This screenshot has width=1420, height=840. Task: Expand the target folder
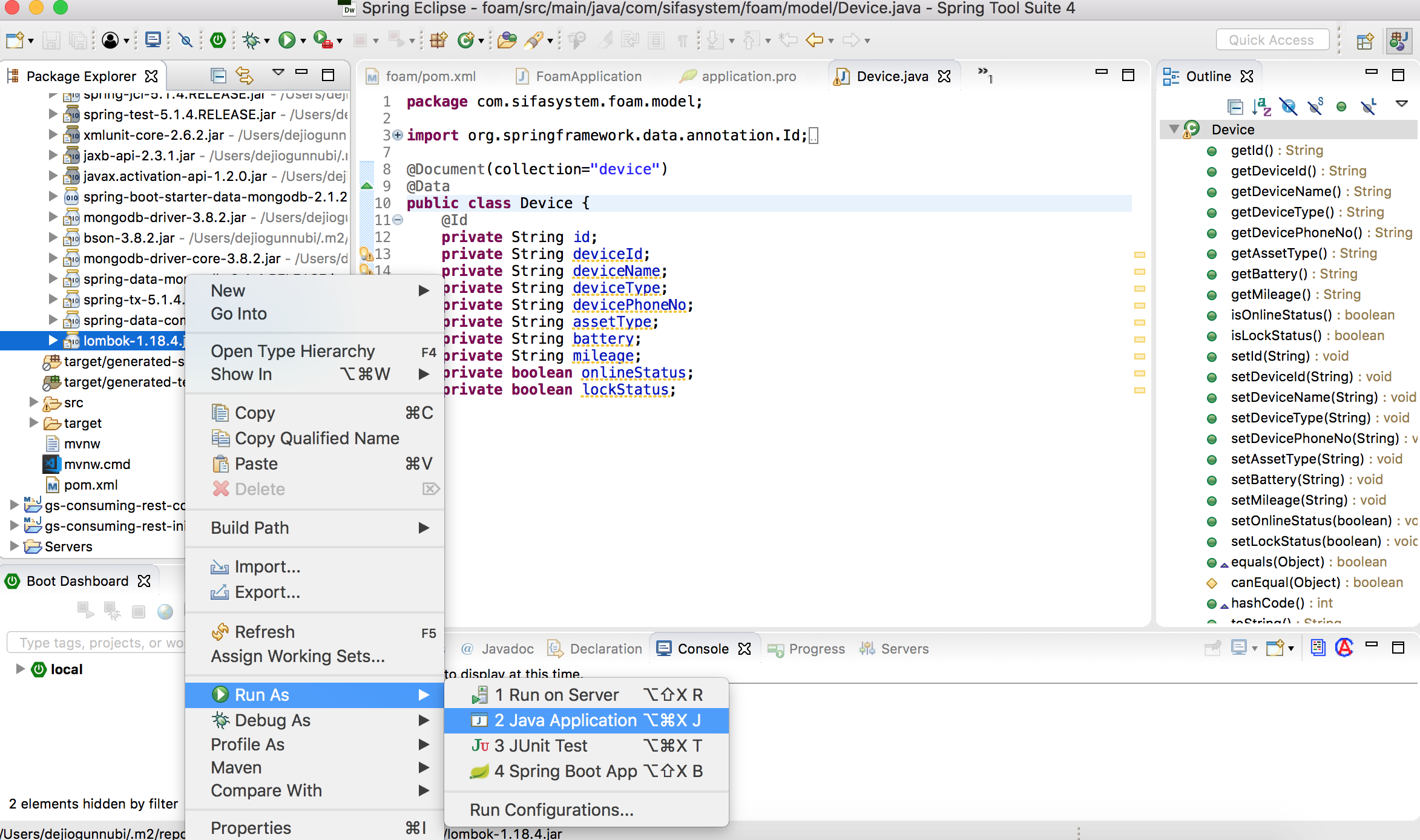34,422
